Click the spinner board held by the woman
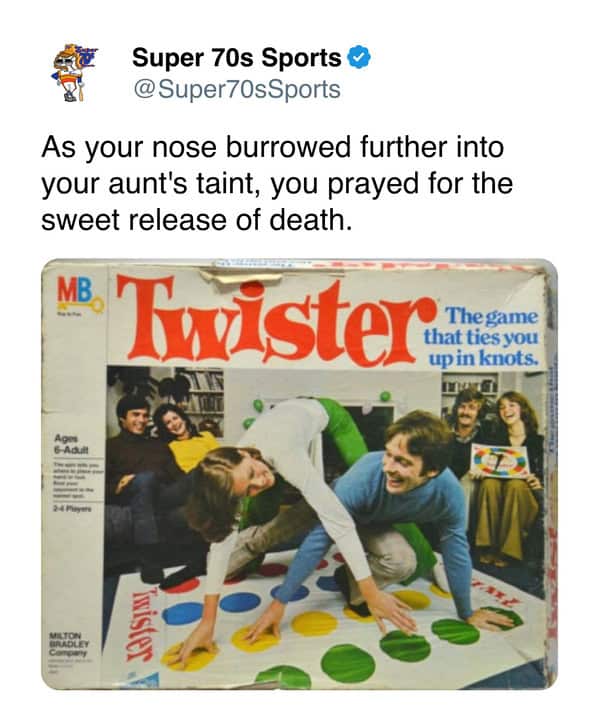Viewport: 599px width, 728px height. [500, 461]
